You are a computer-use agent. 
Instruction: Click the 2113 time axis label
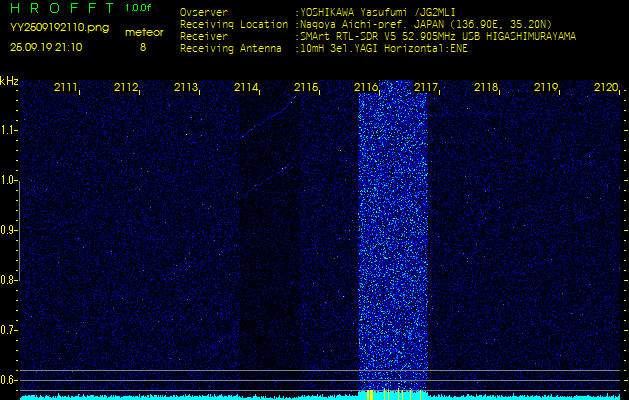pos(185,87)
